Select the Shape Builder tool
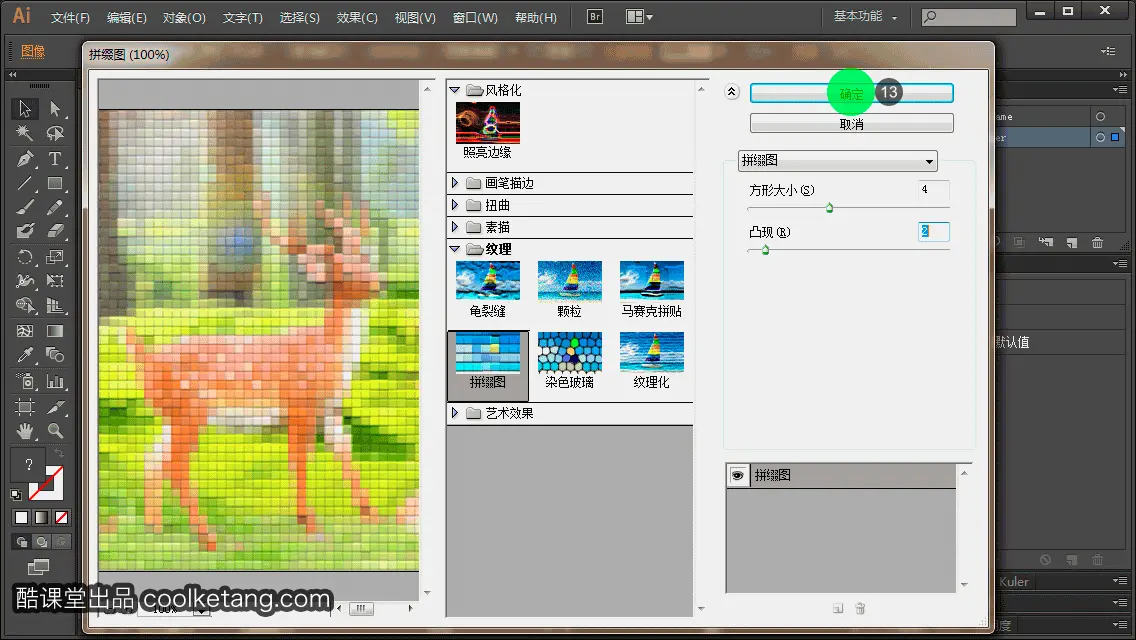Viewport: 1136px width, 640px height. (x=25, y=306)
